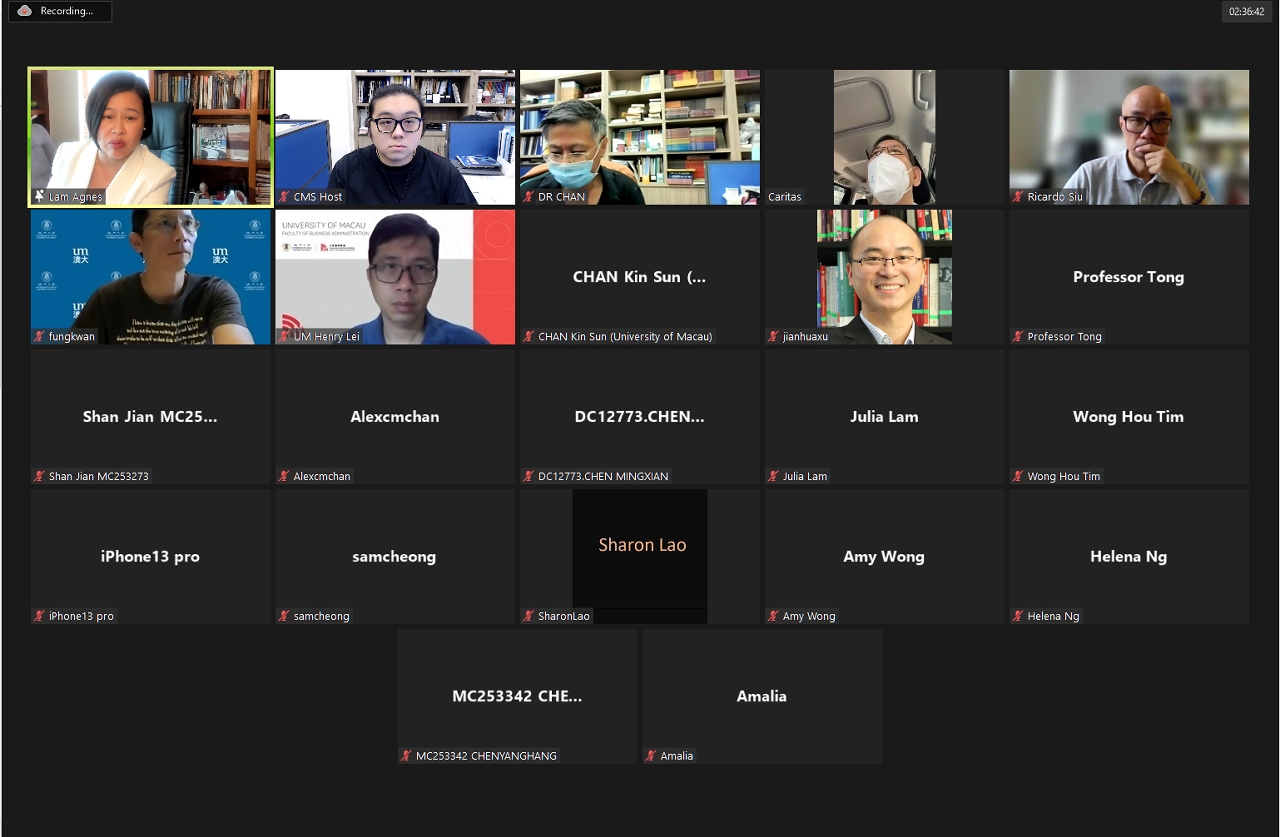Select the Alexcmchan participant tile

(395, 417)
